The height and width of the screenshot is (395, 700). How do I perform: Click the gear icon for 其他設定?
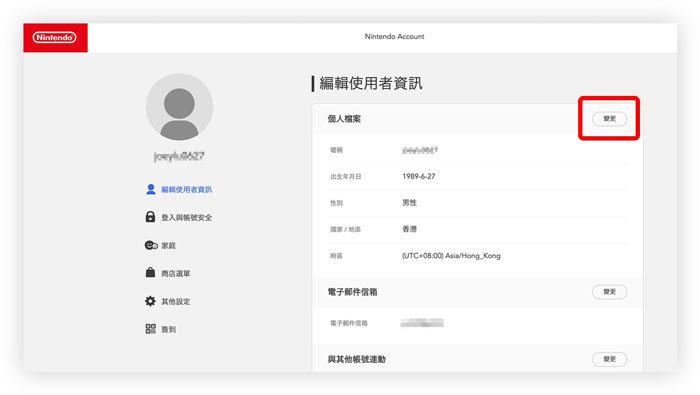[150, 301]
